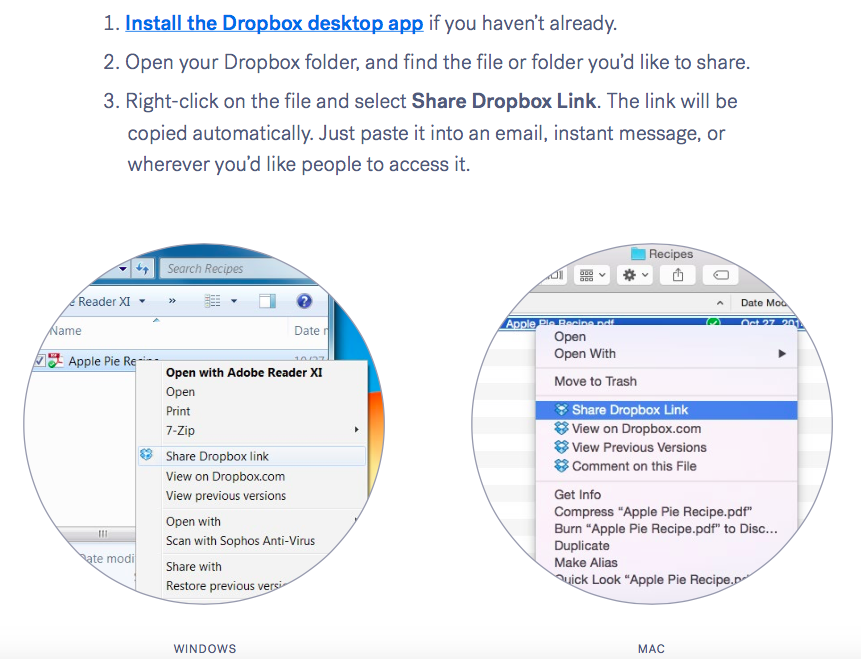Viewport: 861px width, 659px height.
Task: Open the Reader XI dropdown arrow
Action: click(x=142, y=301)
